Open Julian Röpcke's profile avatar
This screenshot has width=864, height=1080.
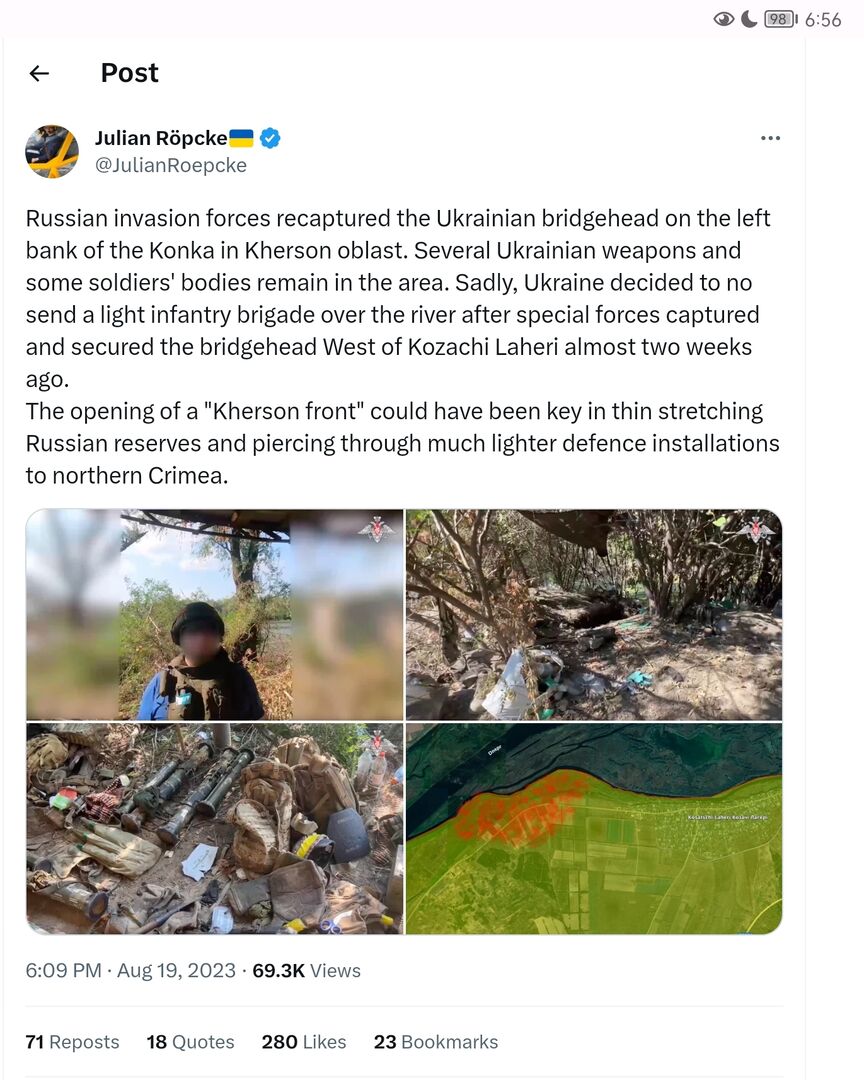click(52, 152)
